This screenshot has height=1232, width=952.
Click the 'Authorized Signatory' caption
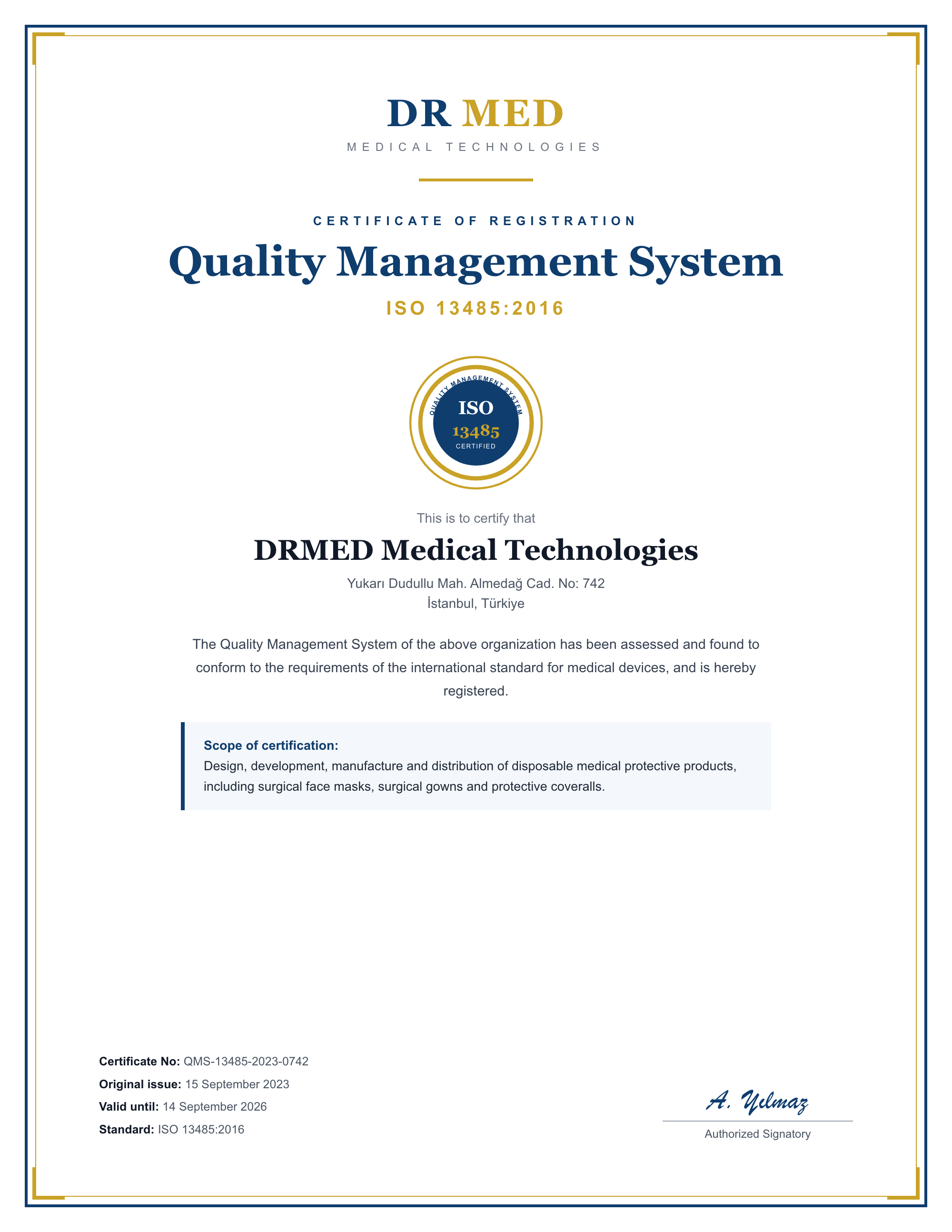(757, 1134)
